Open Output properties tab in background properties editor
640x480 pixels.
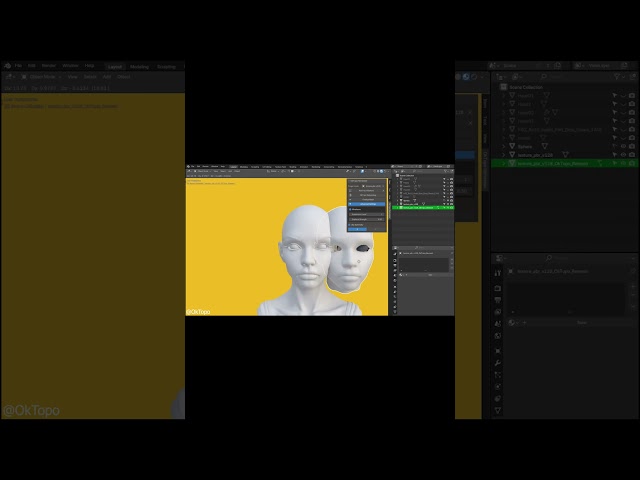(x=498, y=300)
